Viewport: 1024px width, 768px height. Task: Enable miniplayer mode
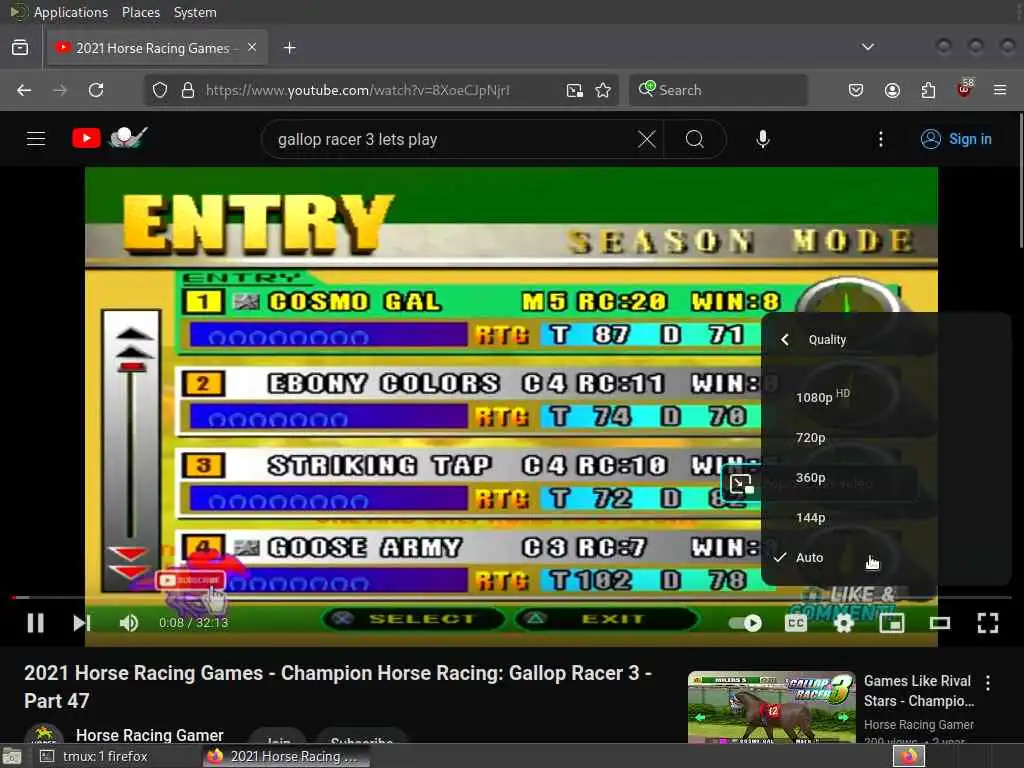point(891,623)
